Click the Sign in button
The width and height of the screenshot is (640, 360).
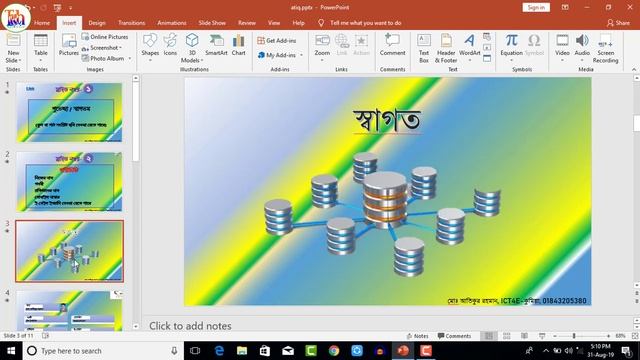coord(536,7)
